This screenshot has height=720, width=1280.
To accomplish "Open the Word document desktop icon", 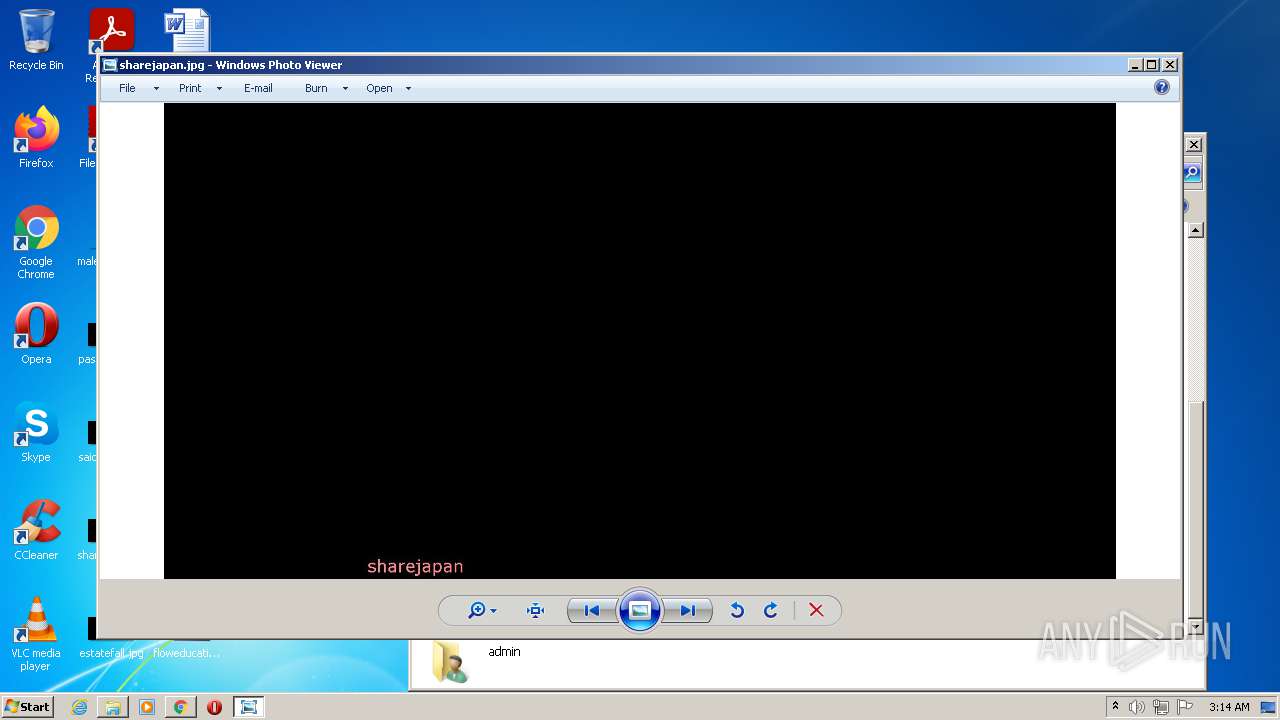I will tap(187, 30).
